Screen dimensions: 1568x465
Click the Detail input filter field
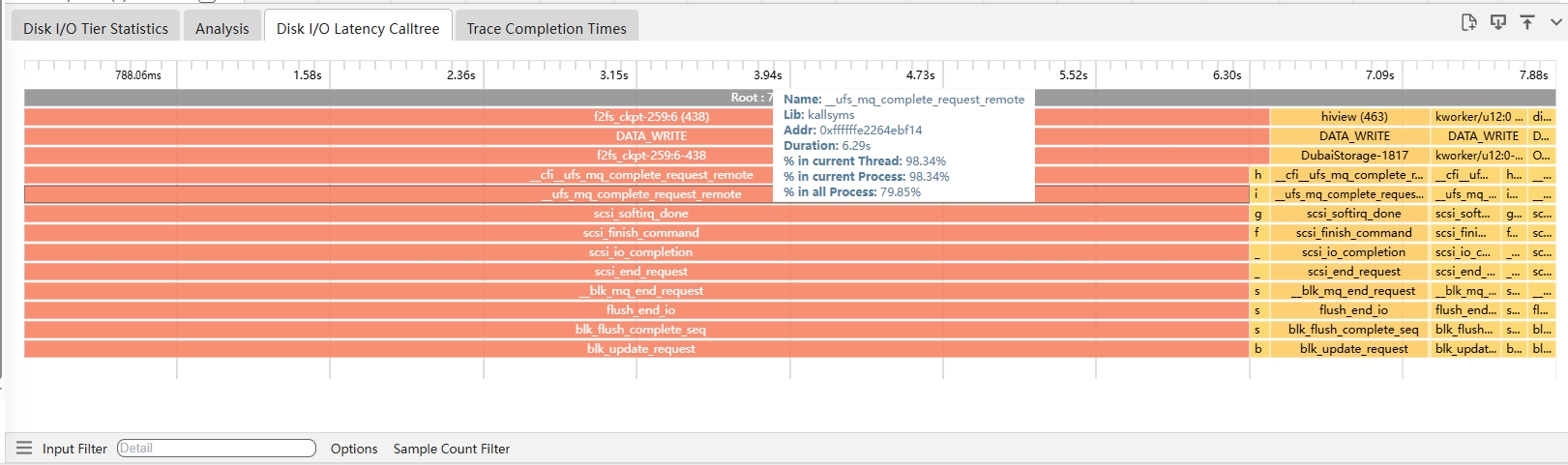pyautogui.click(x=217, y=449)
